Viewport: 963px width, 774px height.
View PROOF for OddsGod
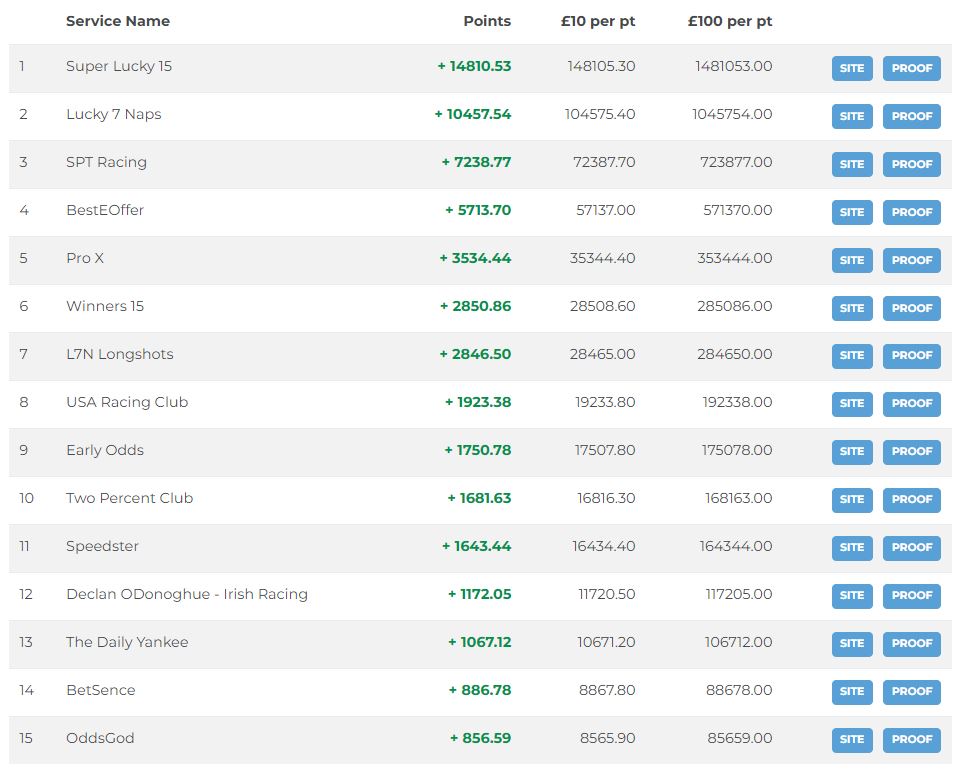pyautogui.click(x=911, y=740)
